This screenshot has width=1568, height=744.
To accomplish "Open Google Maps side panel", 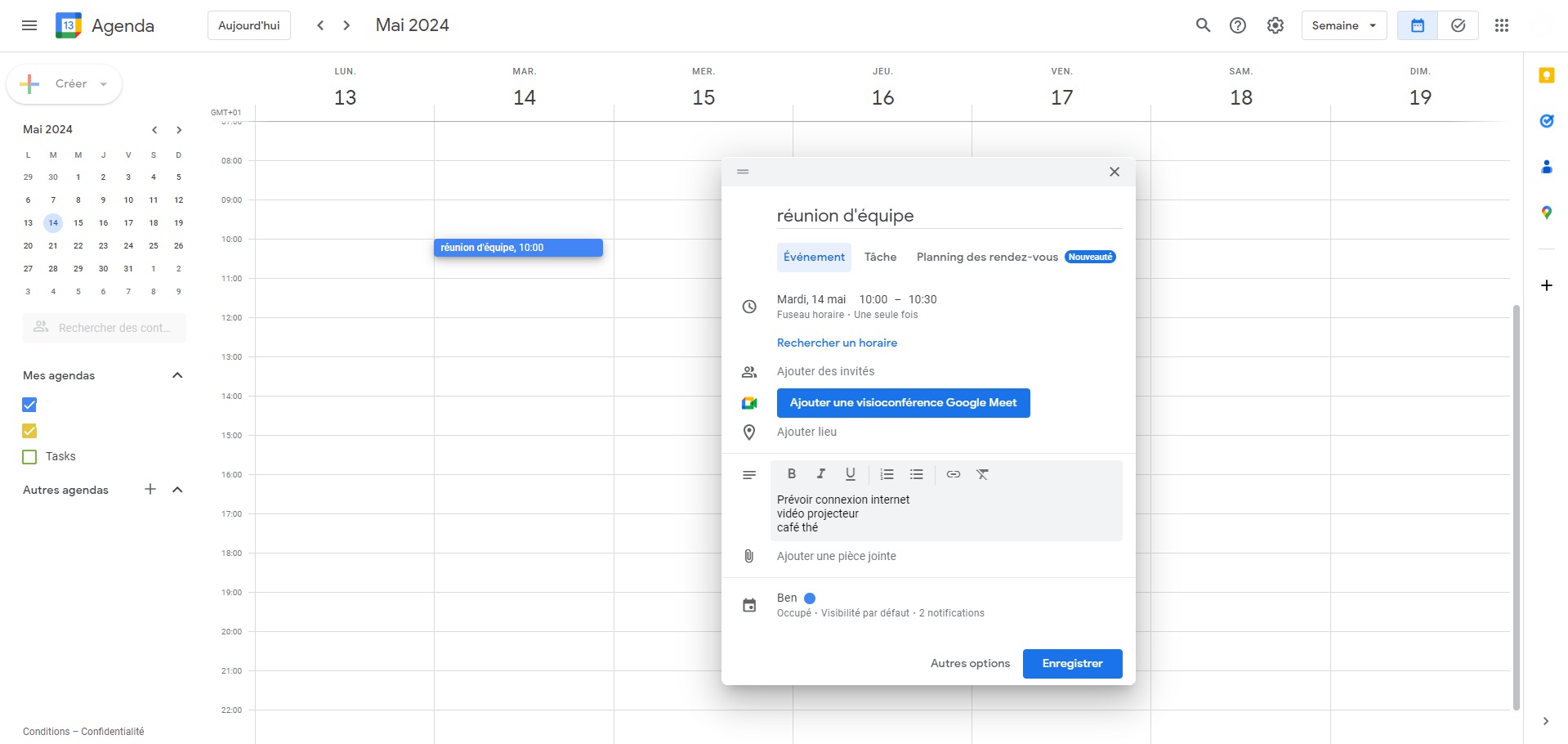I will tap(1546, 213).
